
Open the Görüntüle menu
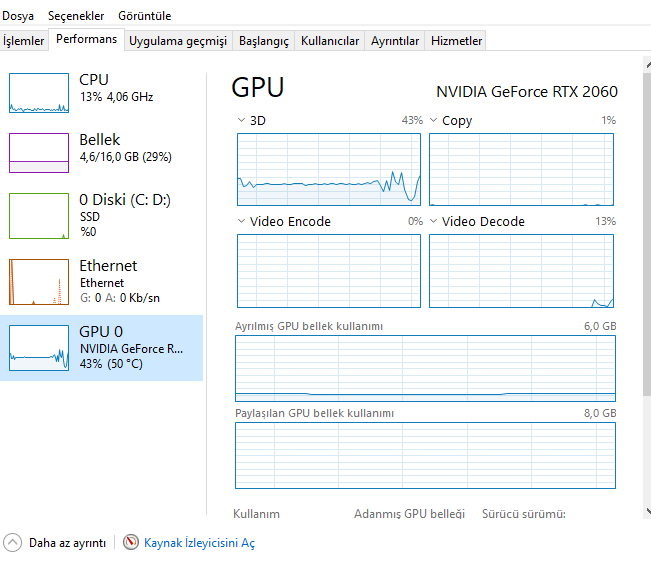[144, 16]
